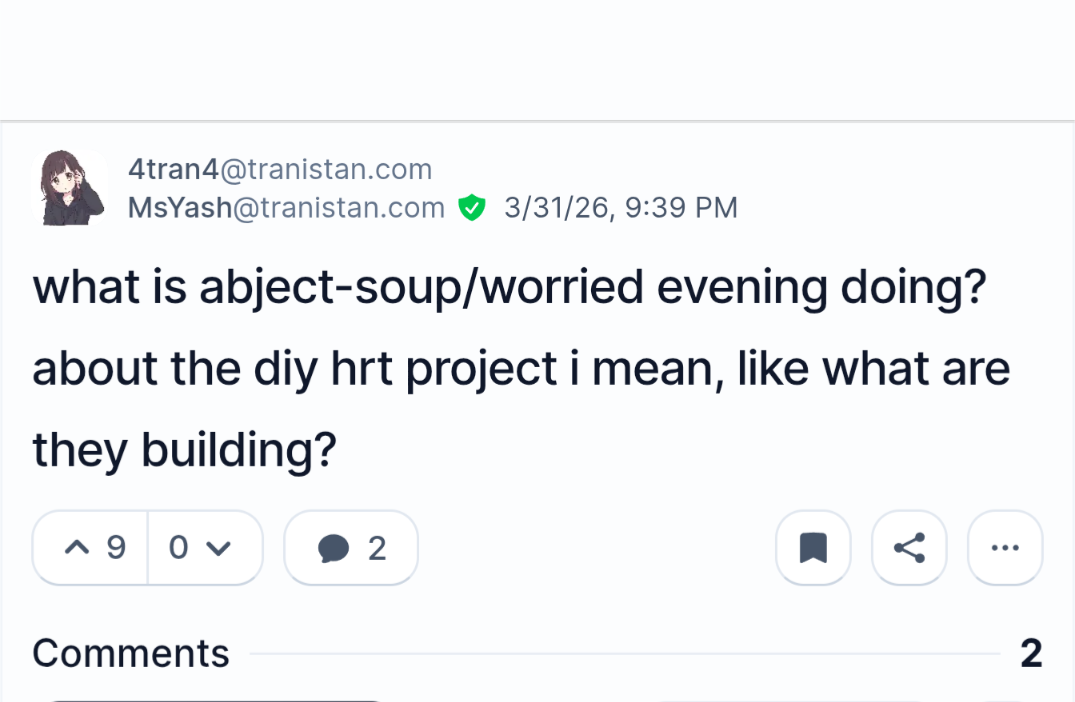Bookmark this post
The image size is (1075, 702).
(x=813, y=548)
